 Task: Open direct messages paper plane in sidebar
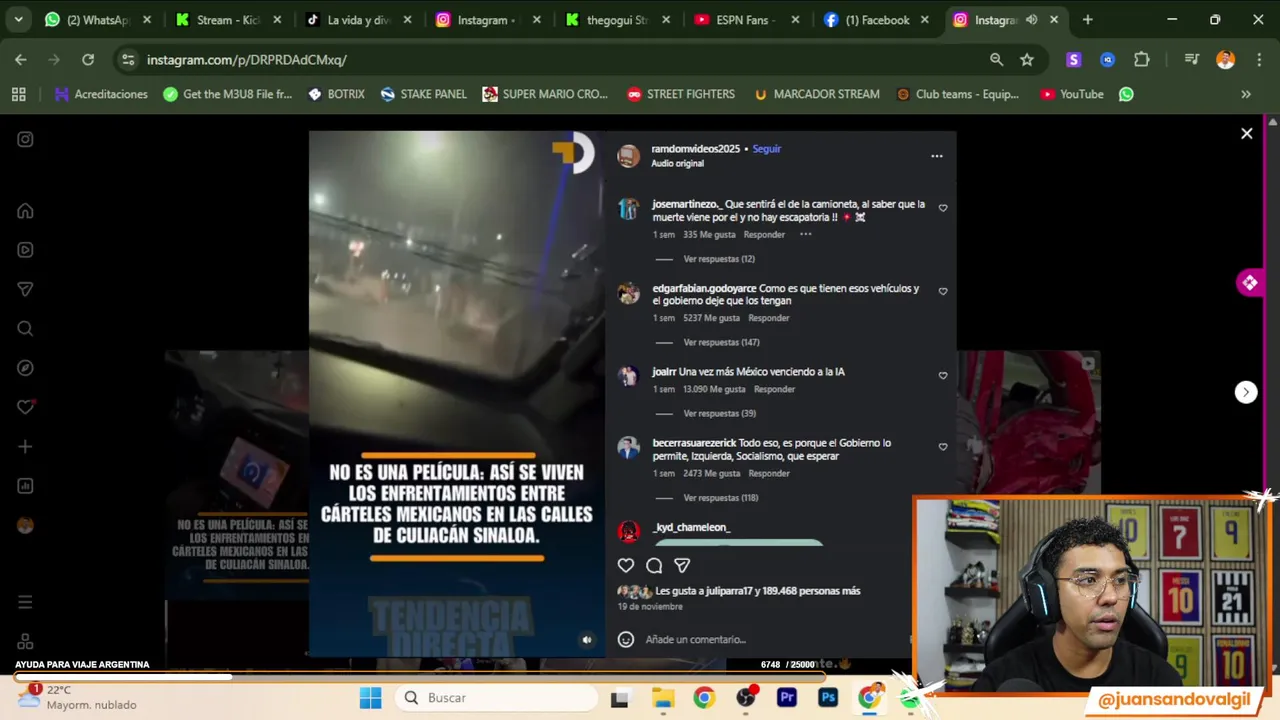[26, 289]
